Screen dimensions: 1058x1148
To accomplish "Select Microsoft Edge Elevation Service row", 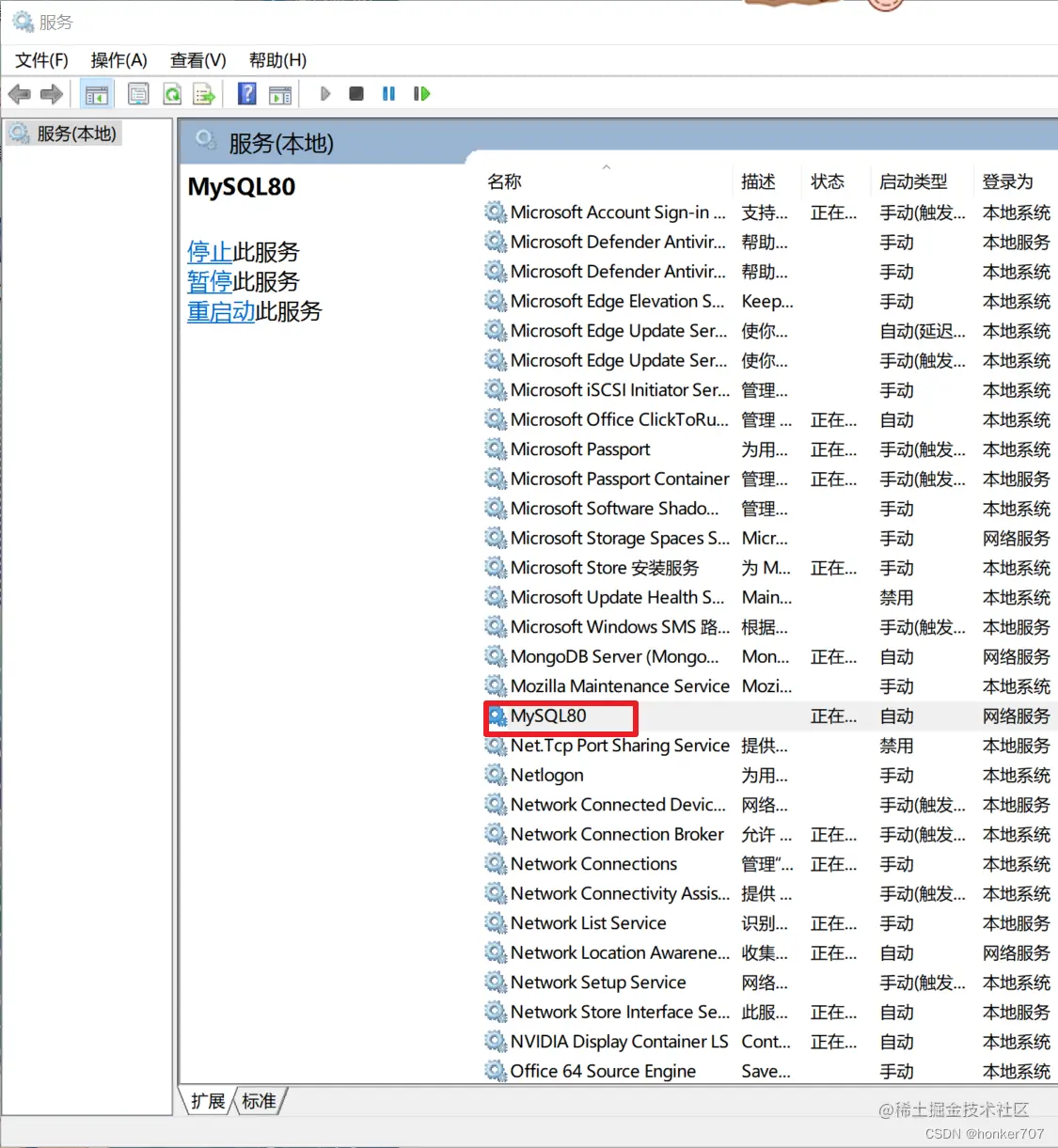I will click(x=769, y=301).
